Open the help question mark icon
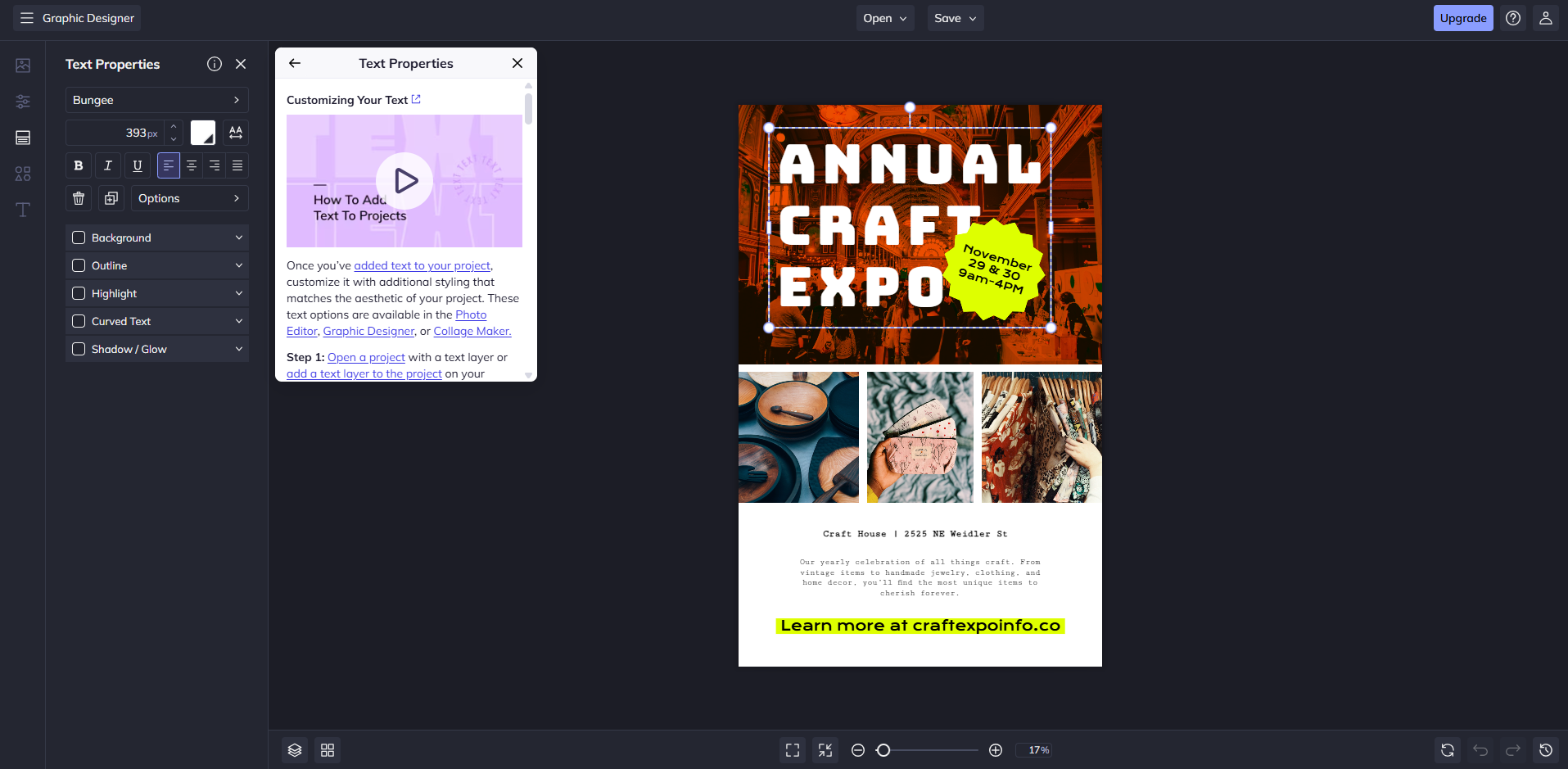 point(1513,18)
